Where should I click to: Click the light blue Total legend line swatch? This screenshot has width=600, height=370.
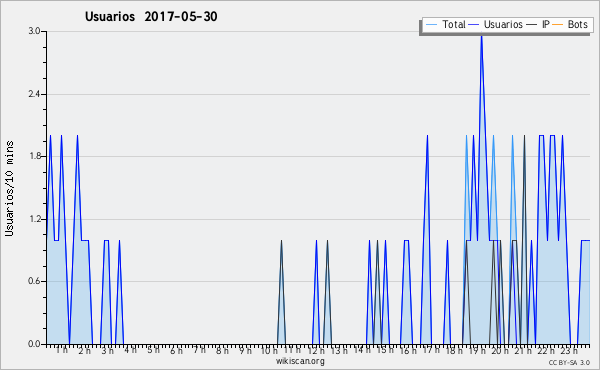431,25
